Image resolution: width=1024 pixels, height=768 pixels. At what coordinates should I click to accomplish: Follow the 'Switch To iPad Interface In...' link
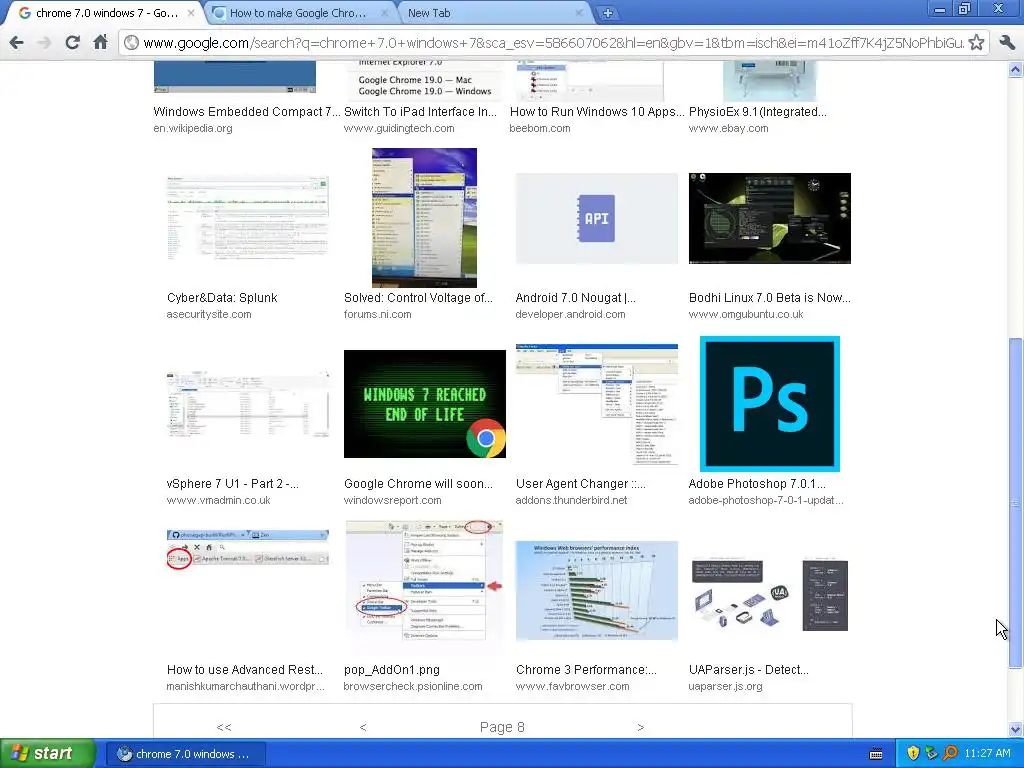421,112
